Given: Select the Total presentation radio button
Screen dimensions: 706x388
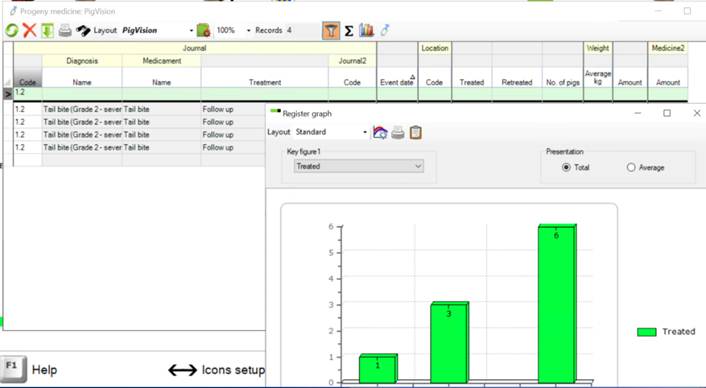Looking at the screenshot, I should pos(566,167).
